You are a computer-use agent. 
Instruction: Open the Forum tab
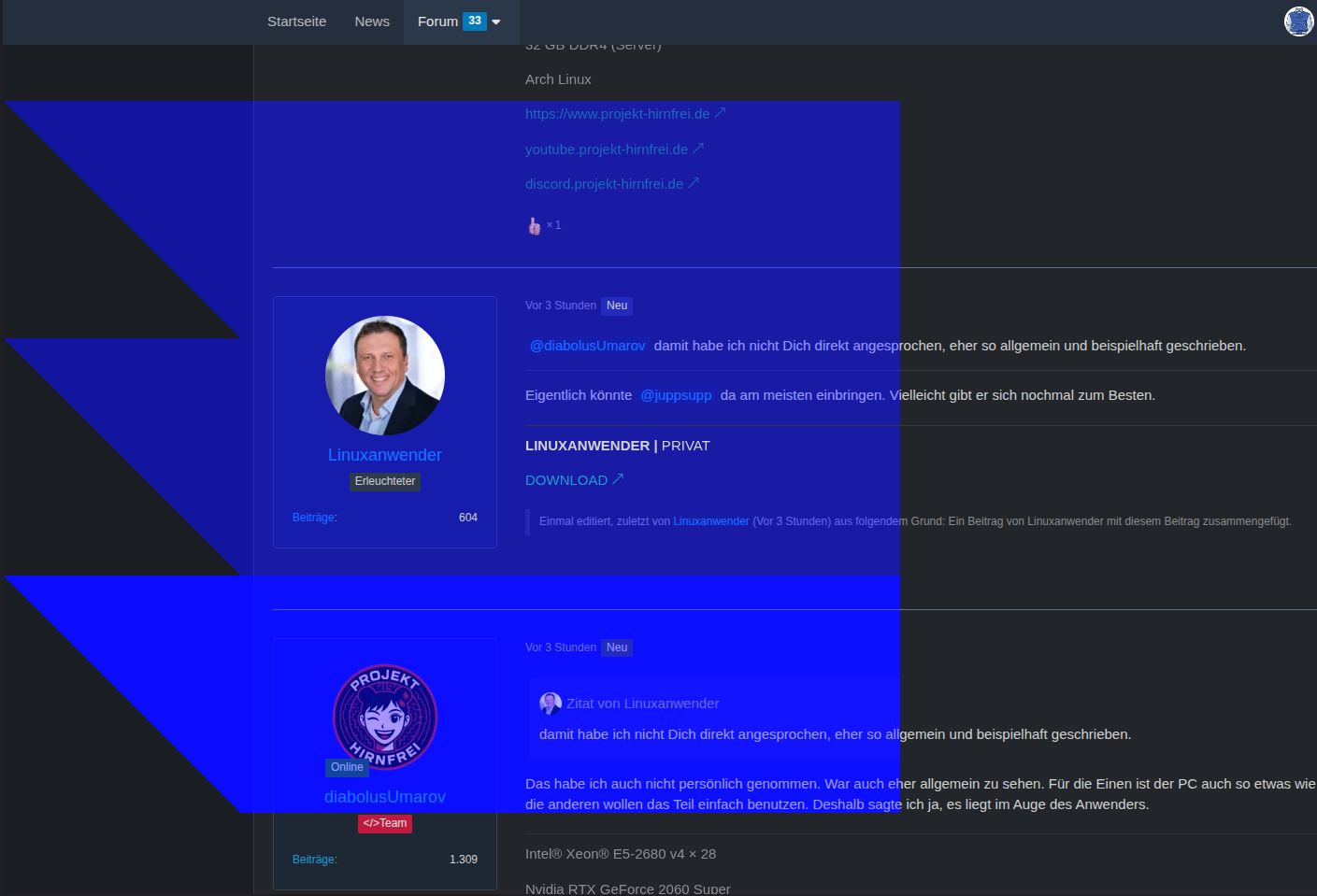coord(437,21)
